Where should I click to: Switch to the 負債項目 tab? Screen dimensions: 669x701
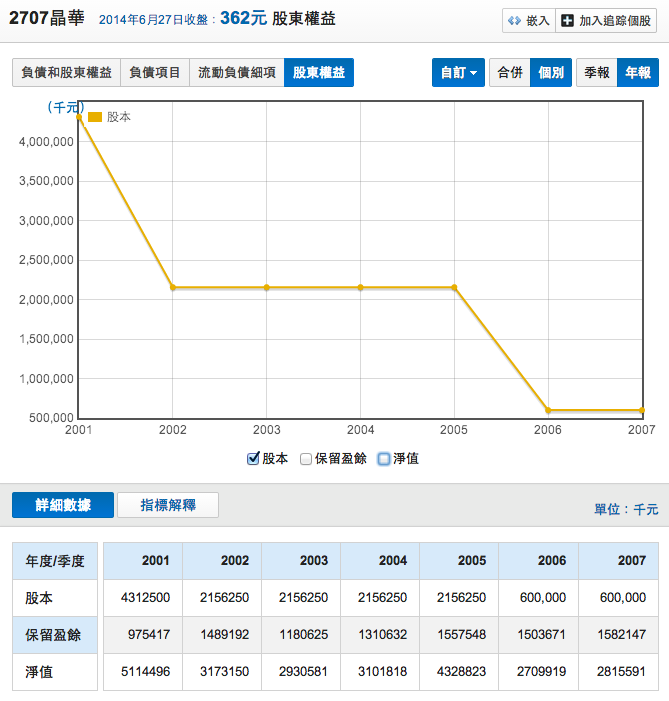pos(154,73)
